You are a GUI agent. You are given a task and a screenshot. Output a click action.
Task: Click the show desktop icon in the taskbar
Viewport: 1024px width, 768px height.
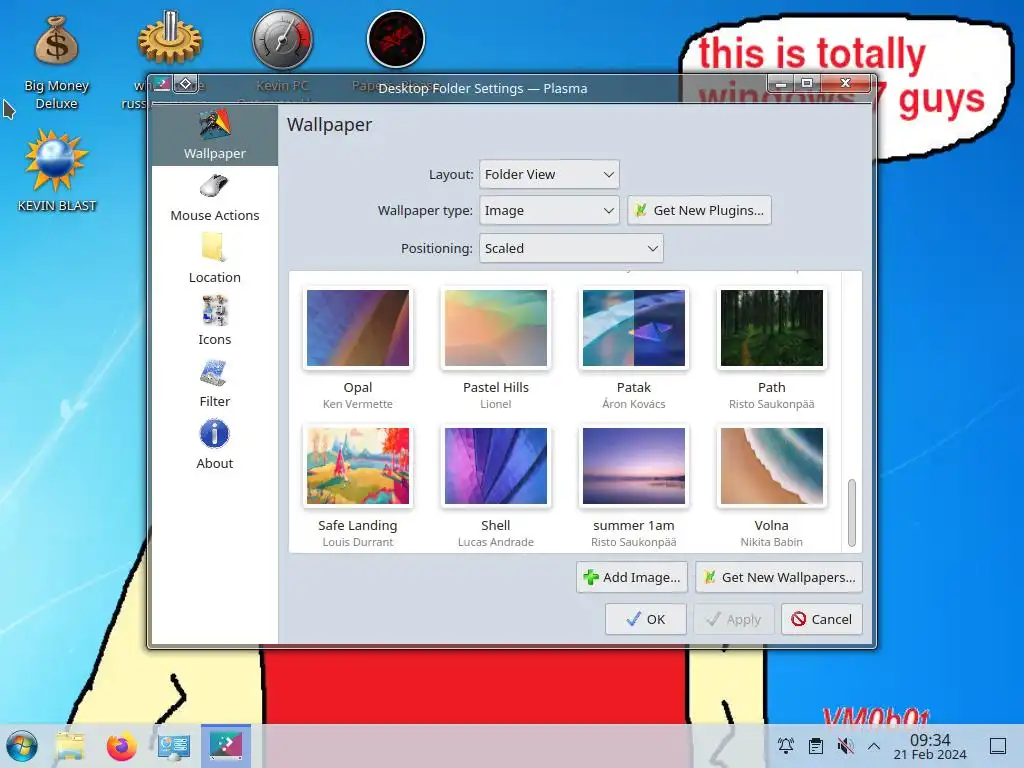point(998,746)
